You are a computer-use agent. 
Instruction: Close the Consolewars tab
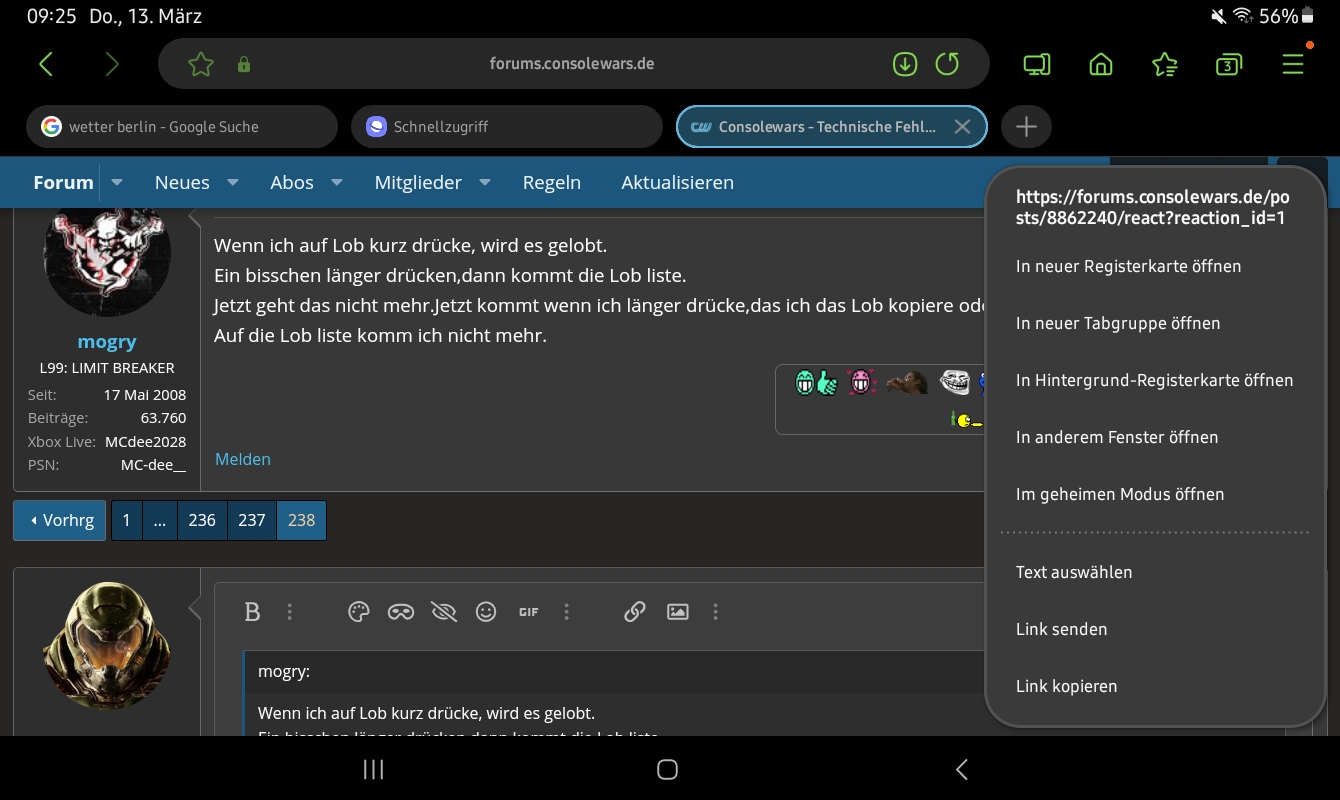[962, 127]
